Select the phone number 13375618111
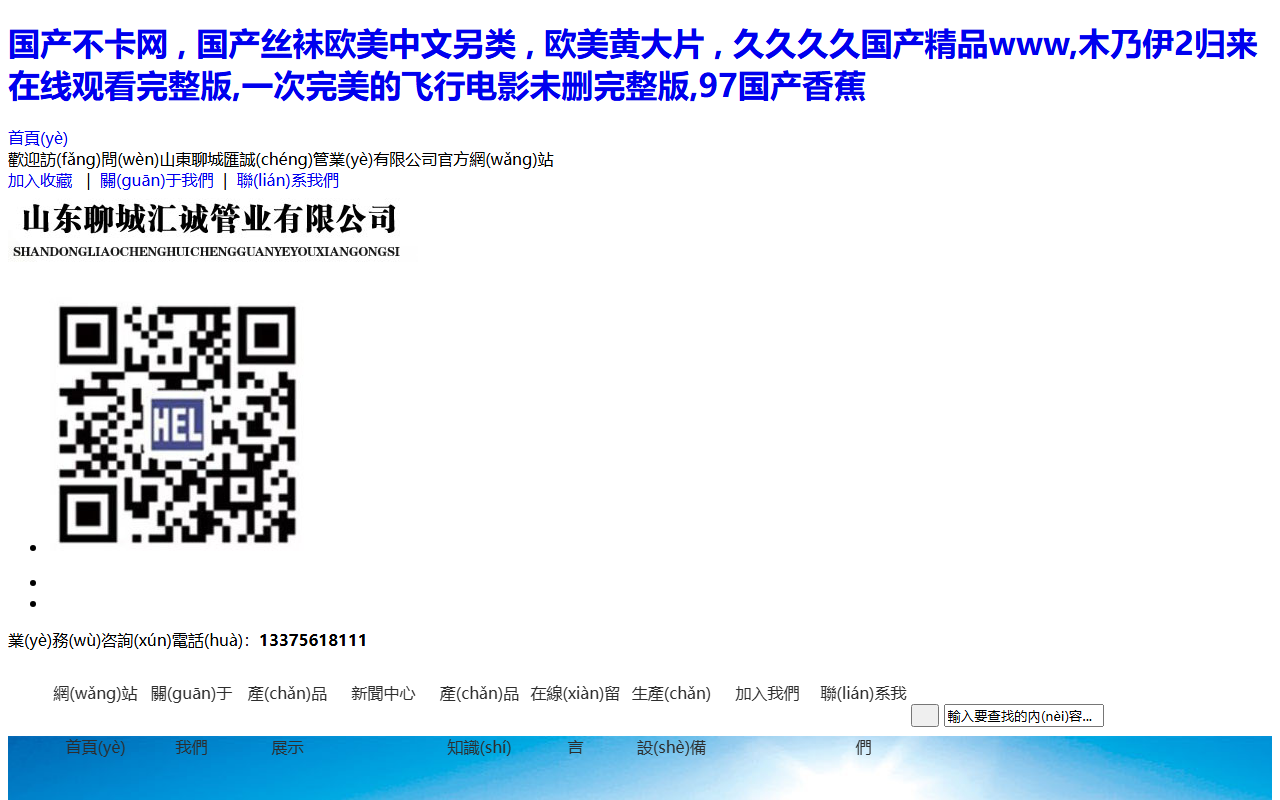Viewport: 1280px width, 800px height. coord(313,641)
